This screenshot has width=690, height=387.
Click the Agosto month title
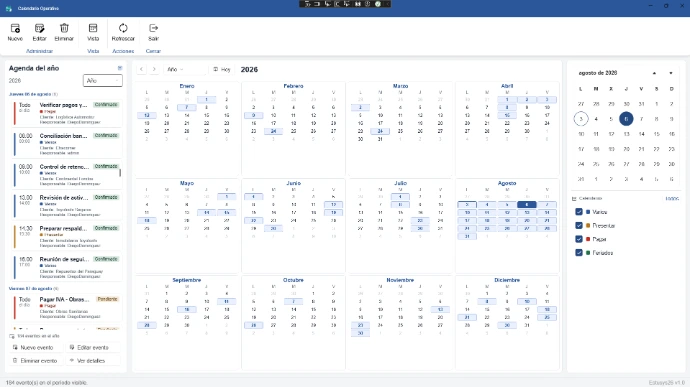507,183
